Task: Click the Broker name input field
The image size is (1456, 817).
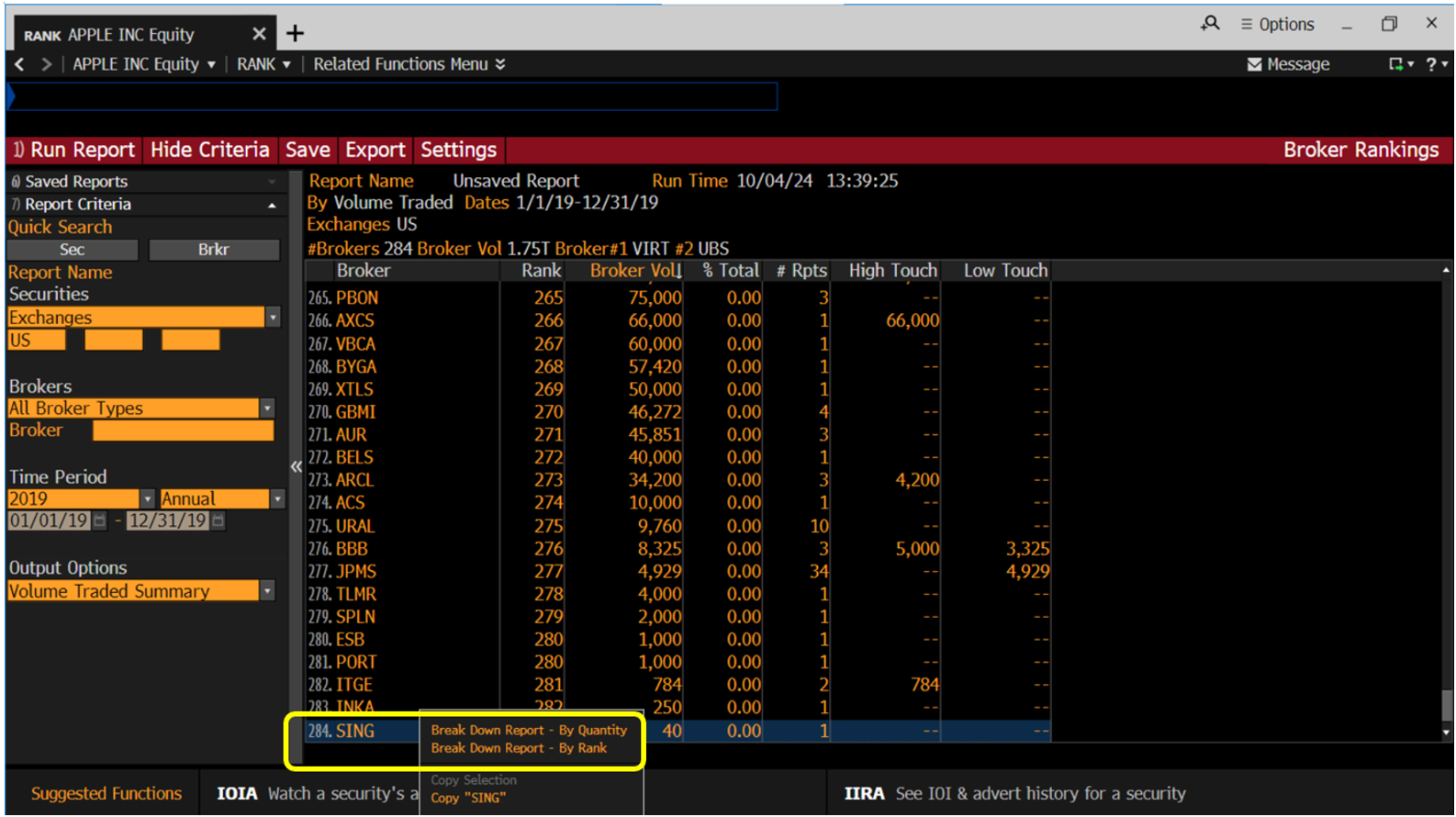Action: pyautogui.click(x=183, y=431)
